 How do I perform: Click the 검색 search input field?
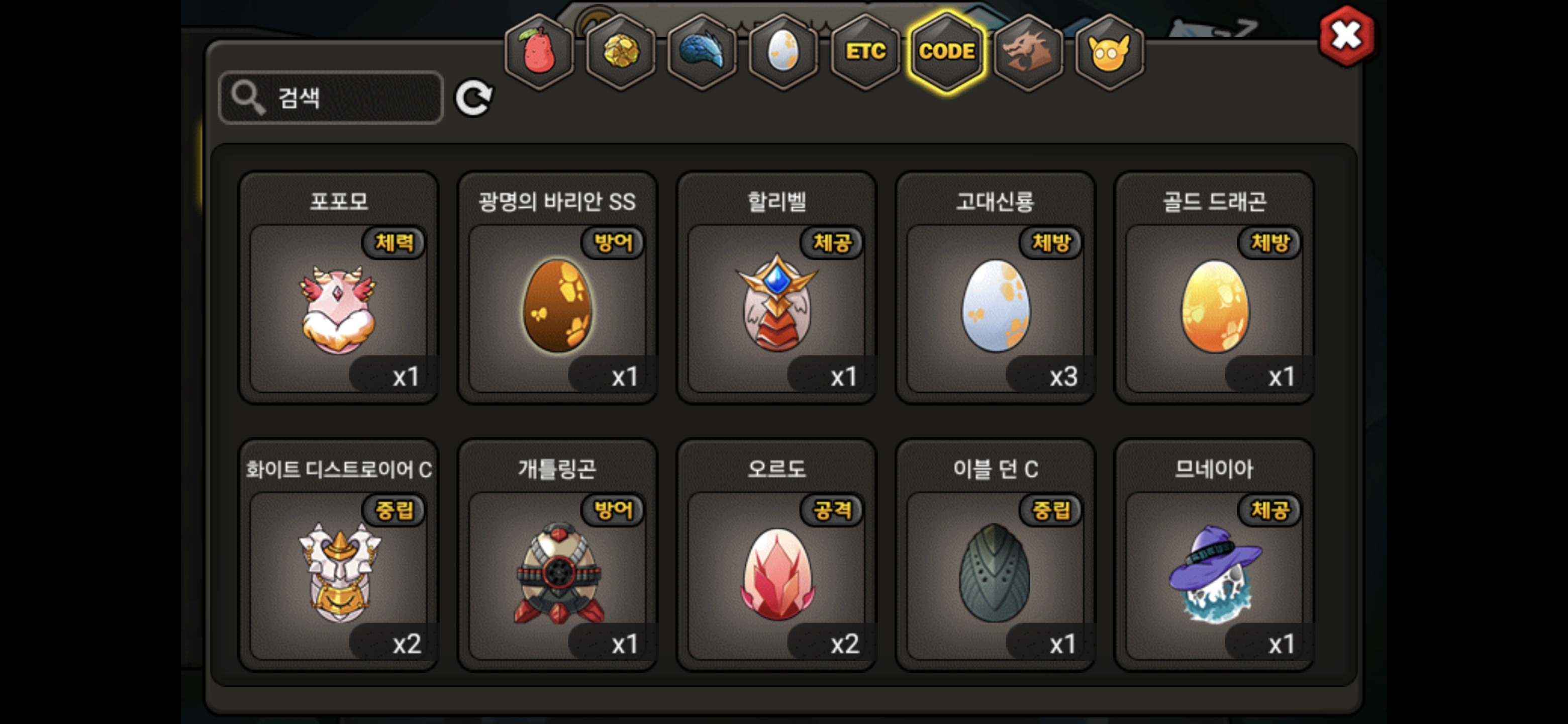coord(331,98)
